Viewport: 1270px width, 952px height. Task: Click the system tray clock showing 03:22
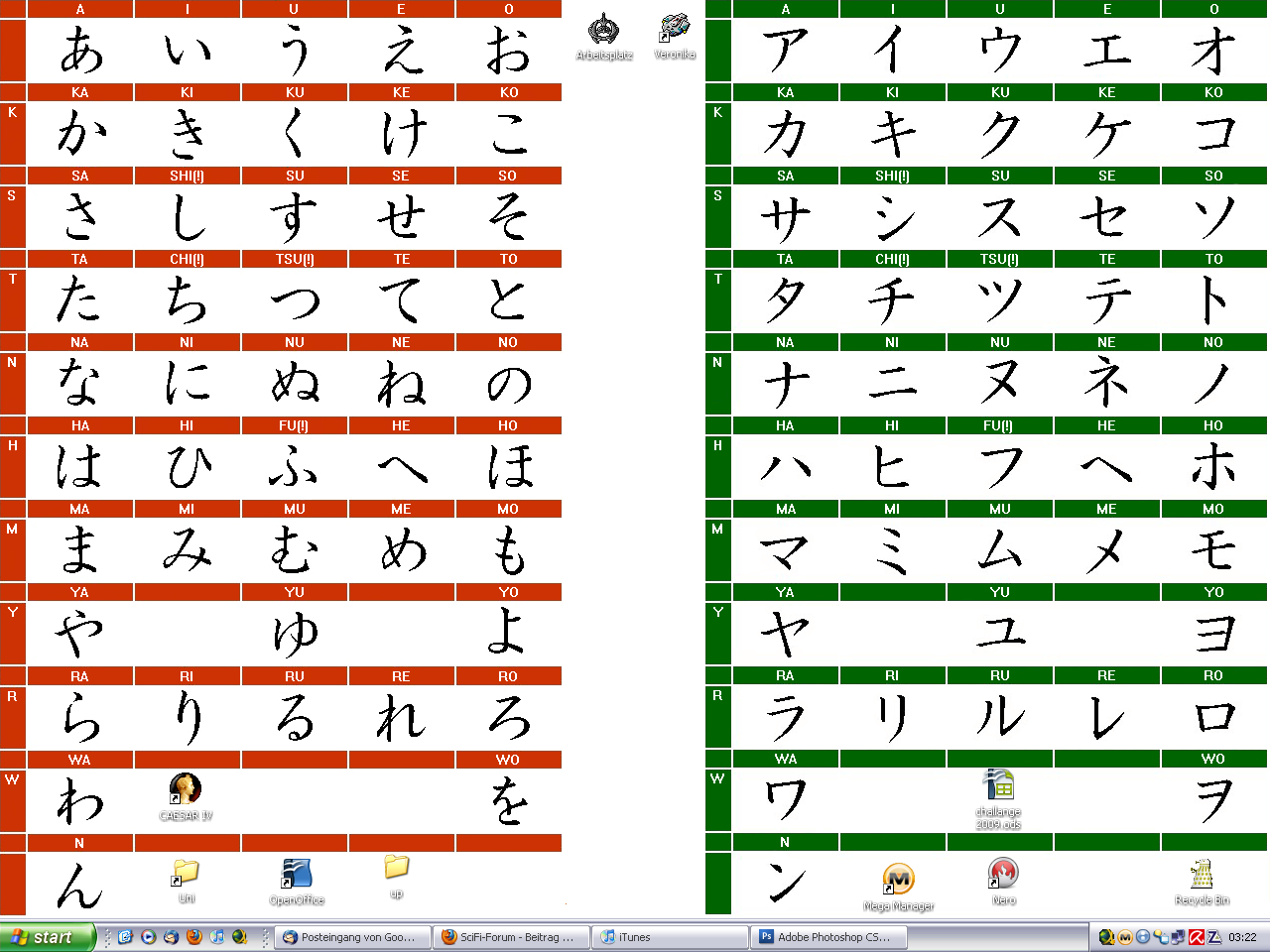(x=1242, y=937)
